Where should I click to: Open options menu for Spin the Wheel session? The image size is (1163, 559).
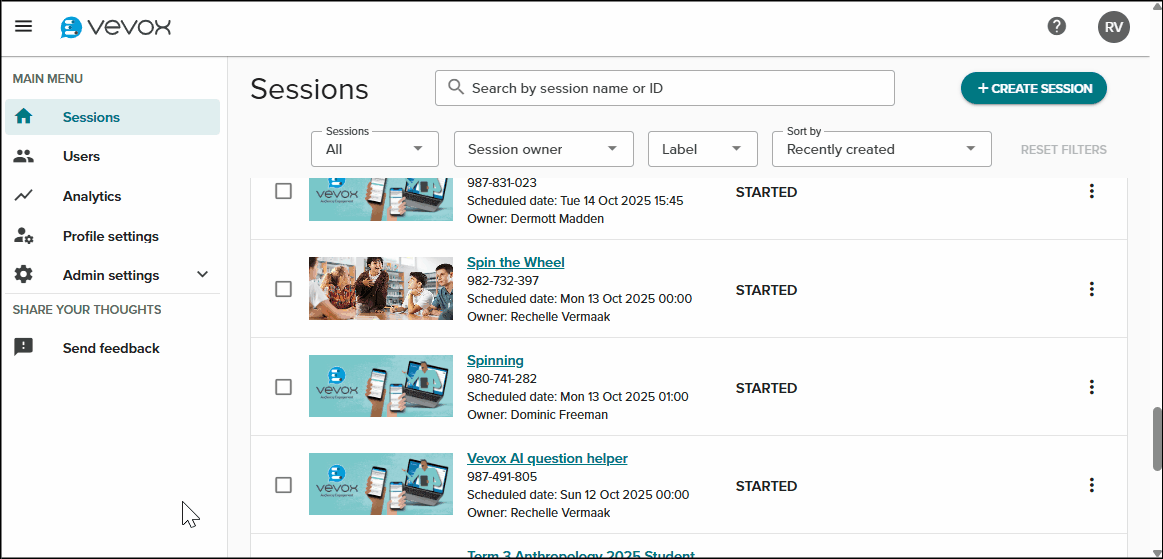(x=1091, y=290)
